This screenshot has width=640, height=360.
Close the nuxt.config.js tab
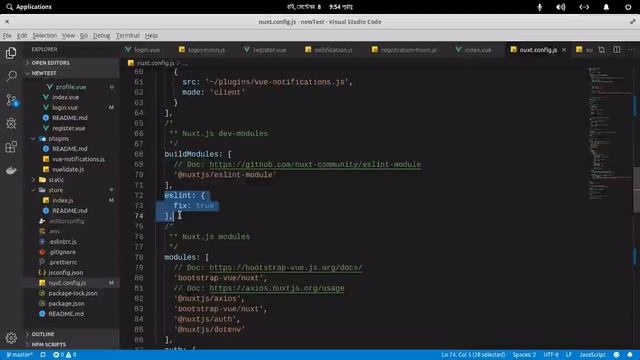pyautogui.click(x=564, y=50)
